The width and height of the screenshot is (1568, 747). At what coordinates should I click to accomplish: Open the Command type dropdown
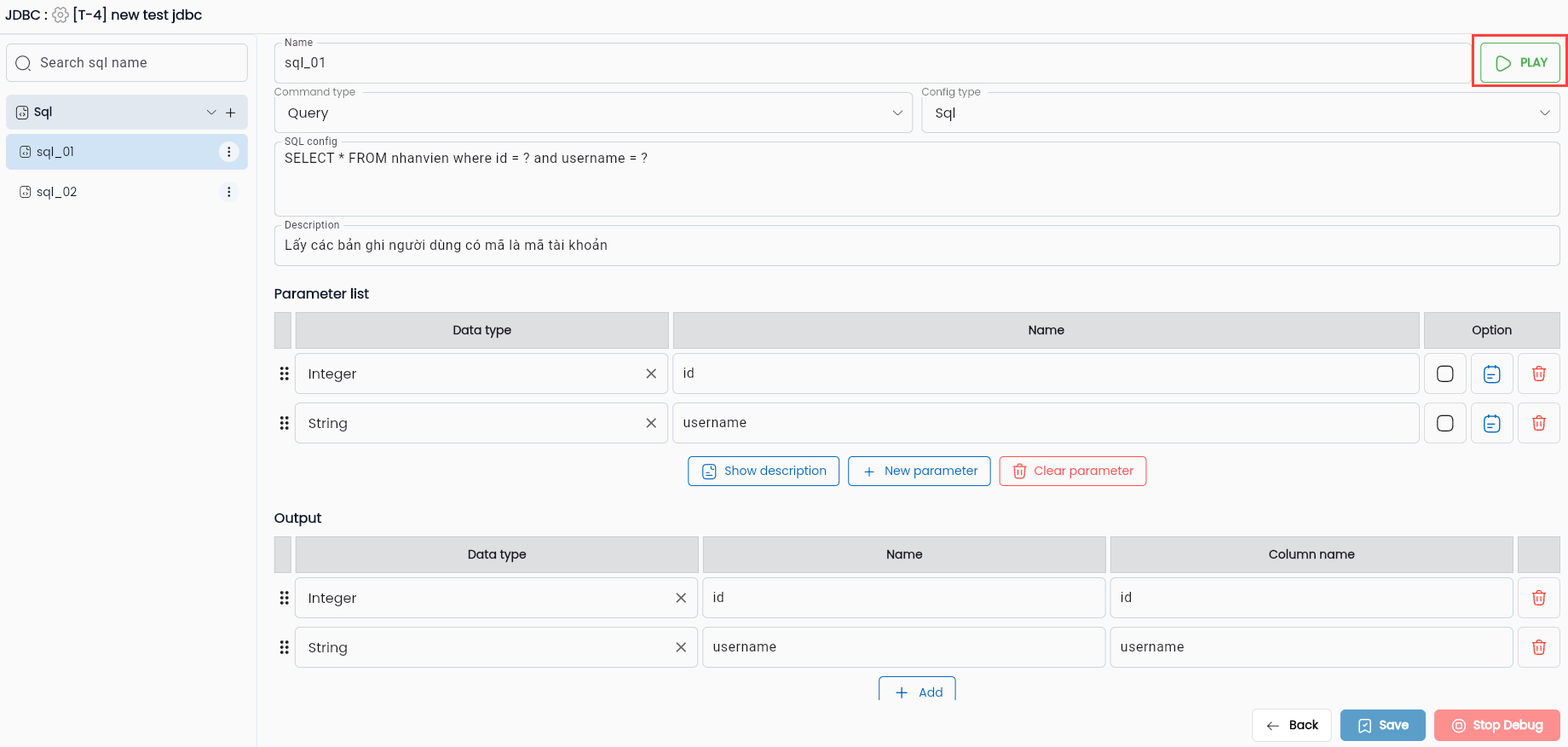593,113
